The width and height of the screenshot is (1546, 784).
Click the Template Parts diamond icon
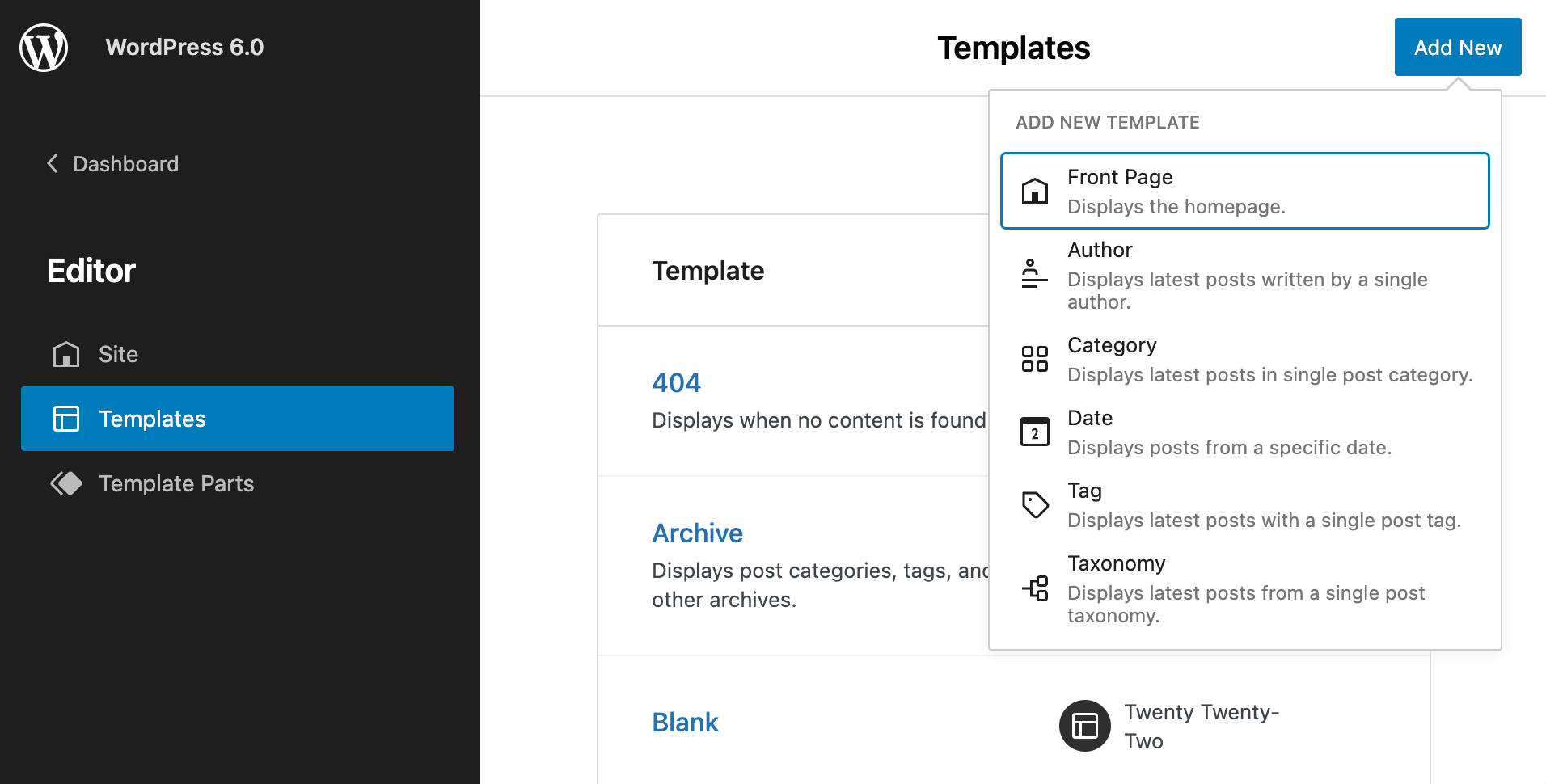click(x=67, y=483)
